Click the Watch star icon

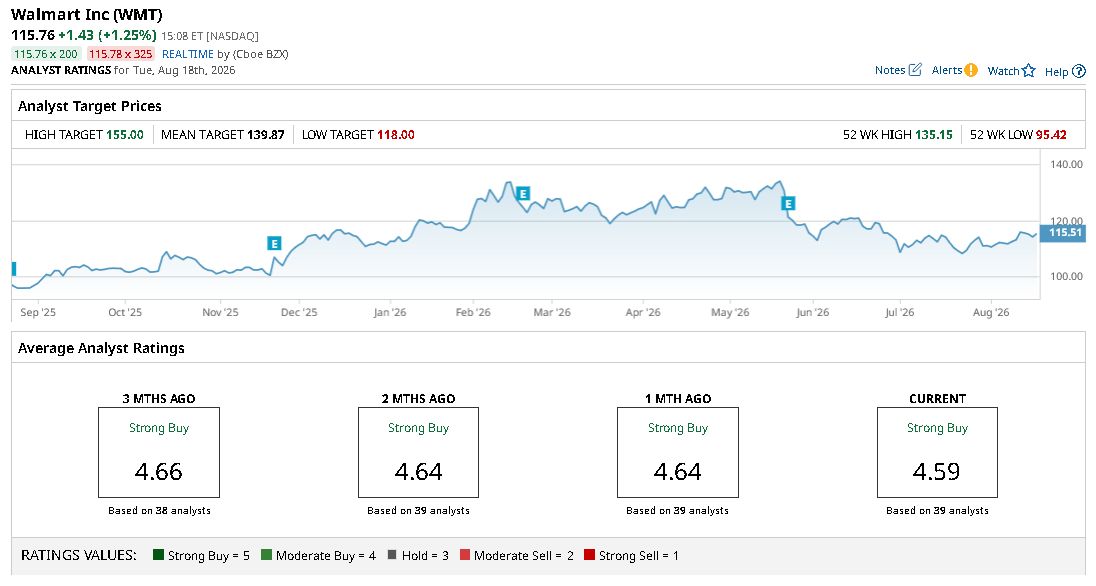click(x=1028, y=71)
